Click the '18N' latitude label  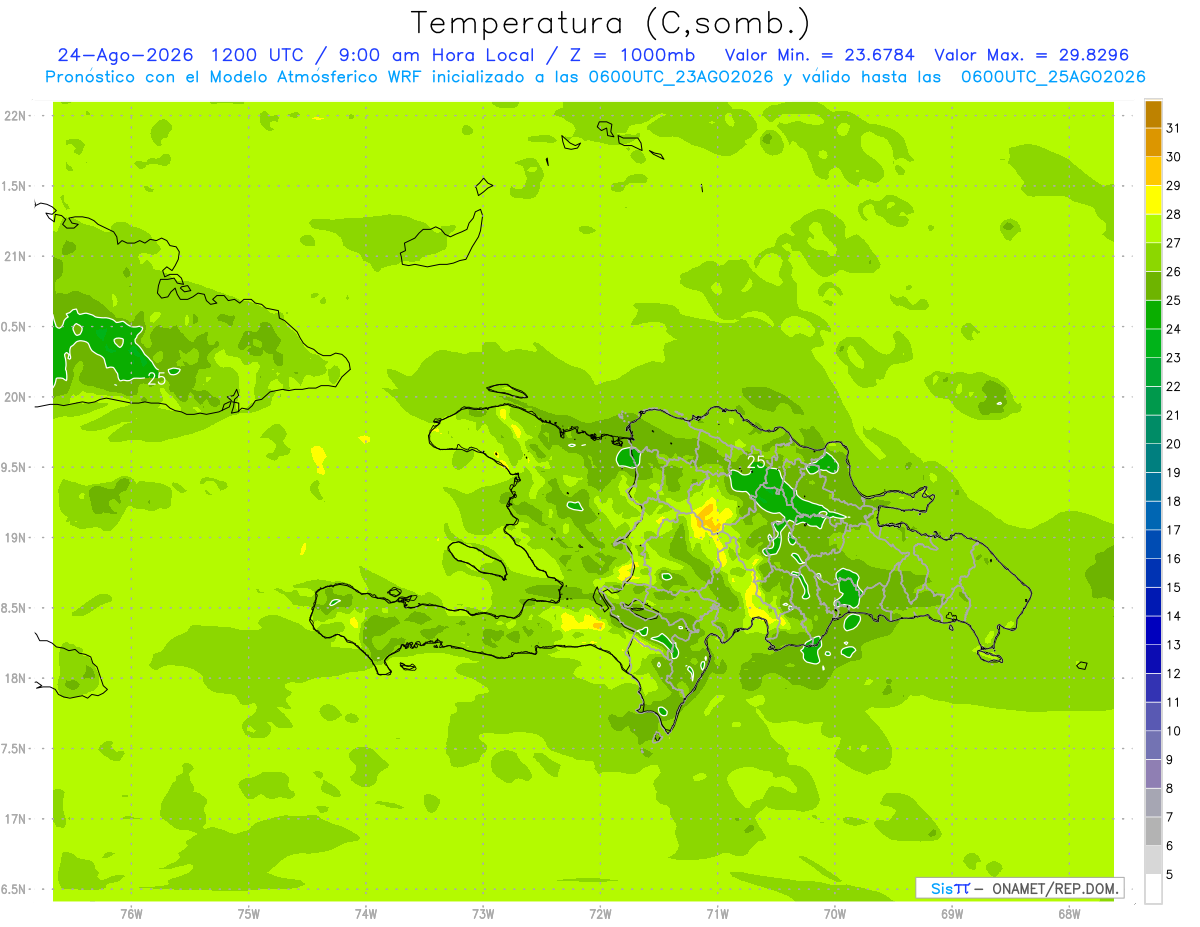click(x=15, y=678)
